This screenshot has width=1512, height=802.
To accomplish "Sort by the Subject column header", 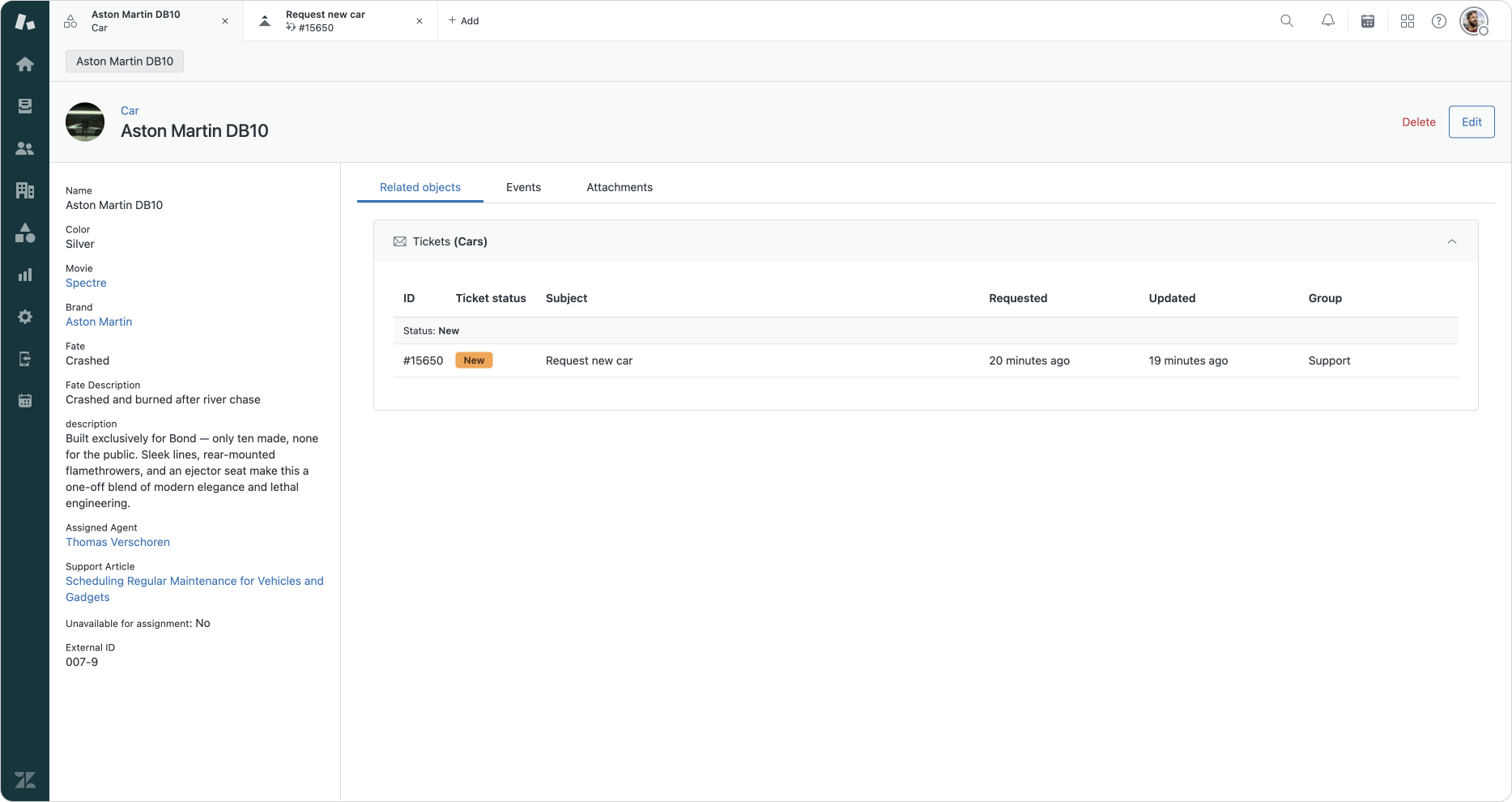I will click(x=566, y=298).
